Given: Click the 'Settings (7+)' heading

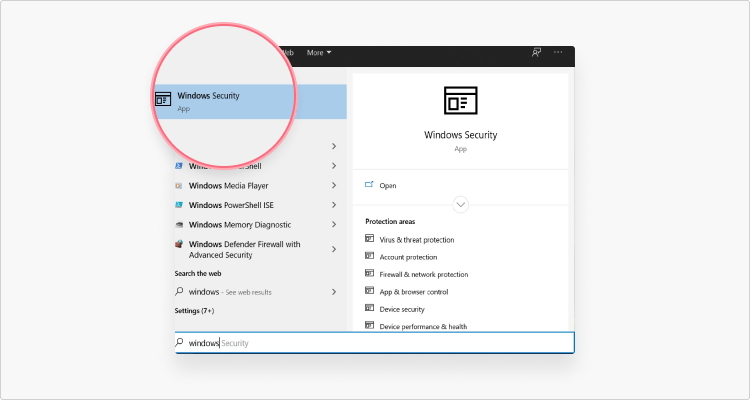Looking at the screenshot, I should point(194,311).
